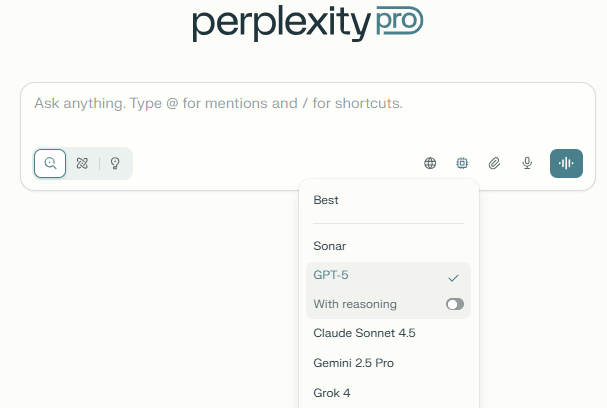Select GPT-5 in the model menu
The width and height of the screenshot is (607, 408).
331,275
